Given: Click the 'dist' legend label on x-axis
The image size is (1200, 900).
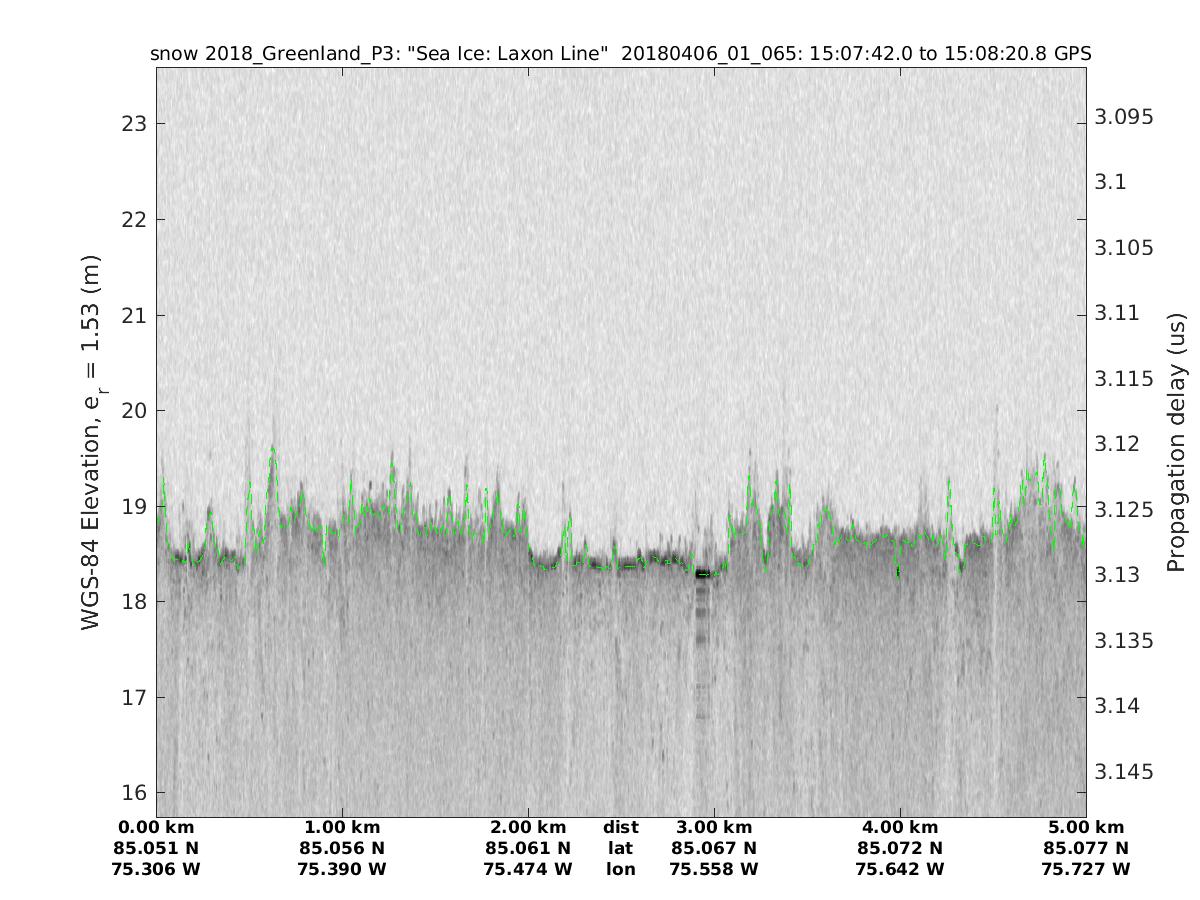Looking at the screenshot, I should (620, 827).
